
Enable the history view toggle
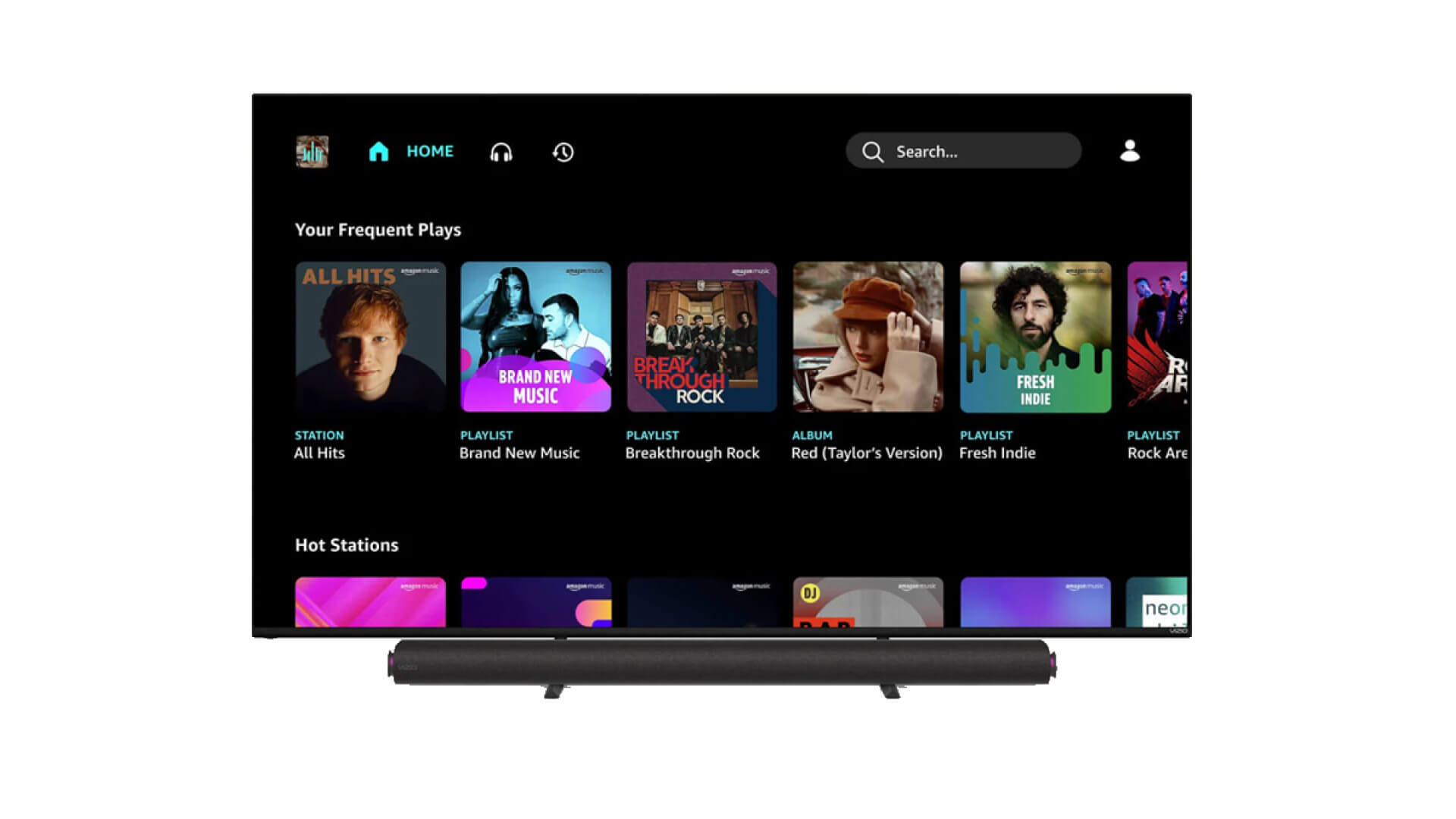coord(563,151)
